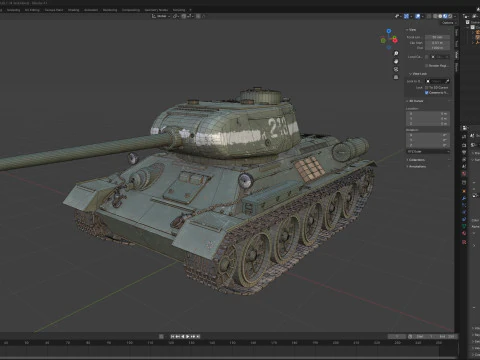Screen dimensions: 480x360
Task: Switch perspective/orthographic grid icon
Action: (396, 77)
